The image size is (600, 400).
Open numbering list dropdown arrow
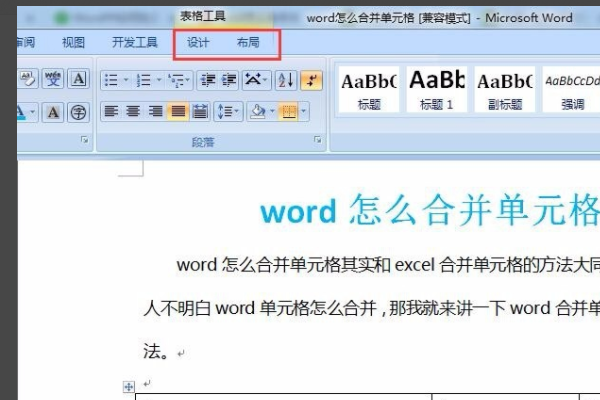coord(159,80)
